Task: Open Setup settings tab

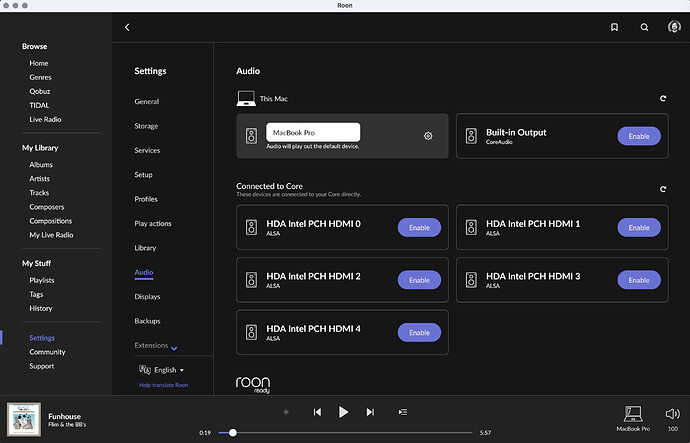Action: (x=143, y=175)
